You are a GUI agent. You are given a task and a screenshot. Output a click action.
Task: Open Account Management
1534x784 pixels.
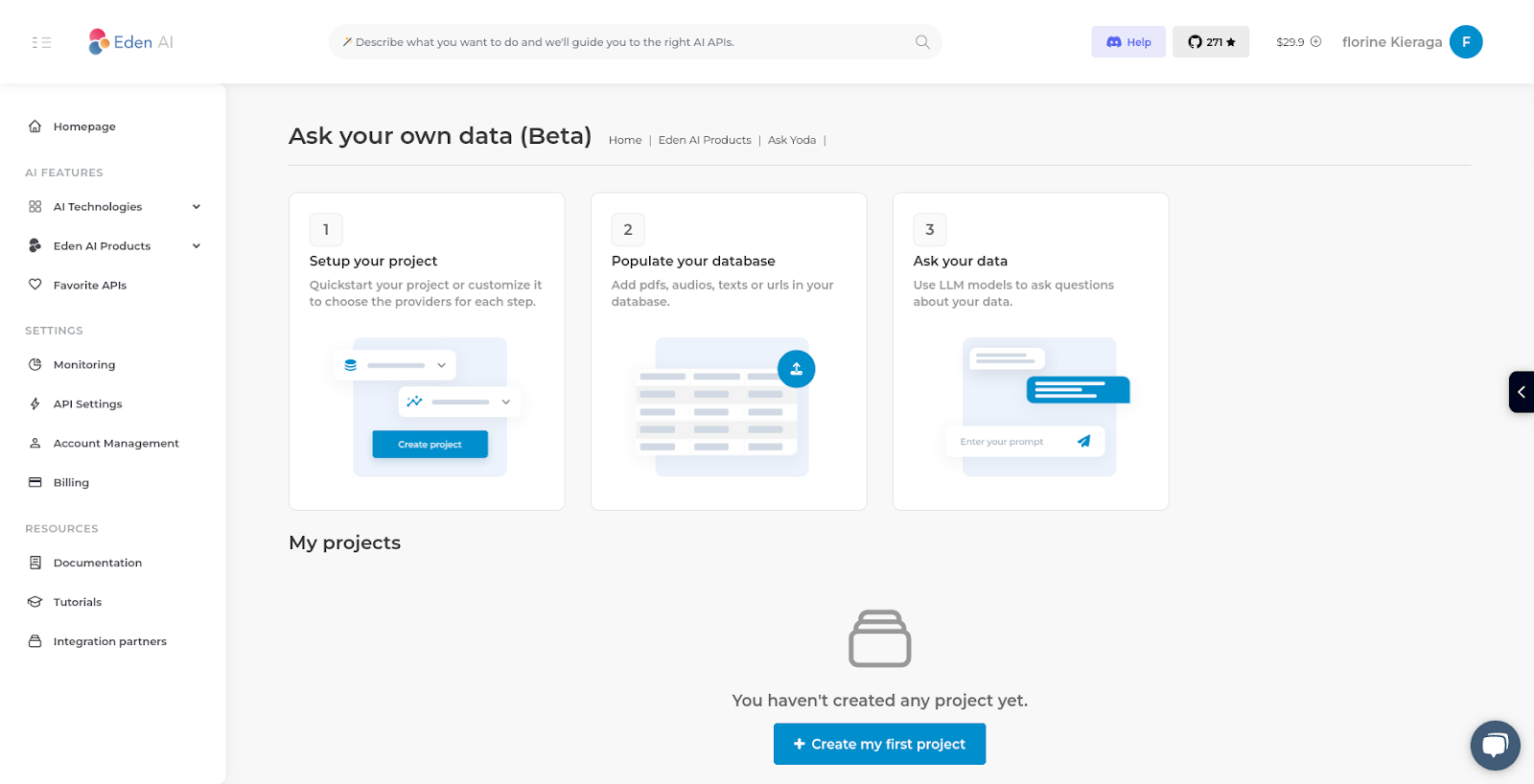tap(116, 443)
